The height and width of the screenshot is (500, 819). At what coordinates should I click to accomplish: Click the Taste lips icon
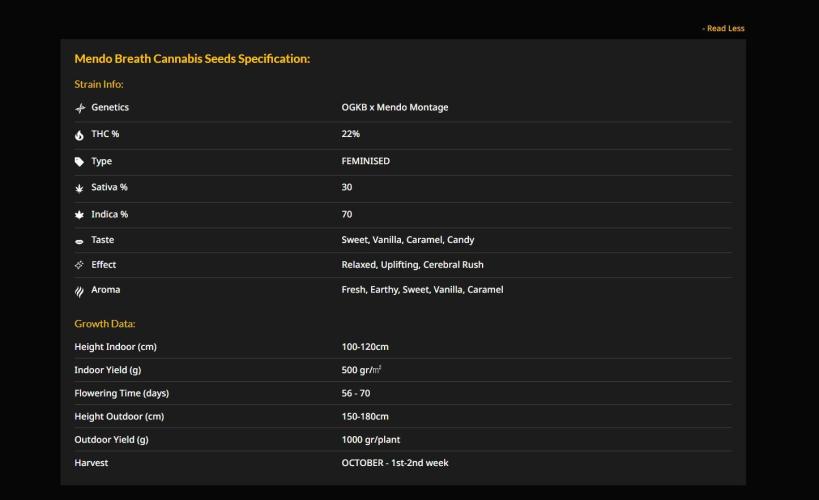point(80,241)
